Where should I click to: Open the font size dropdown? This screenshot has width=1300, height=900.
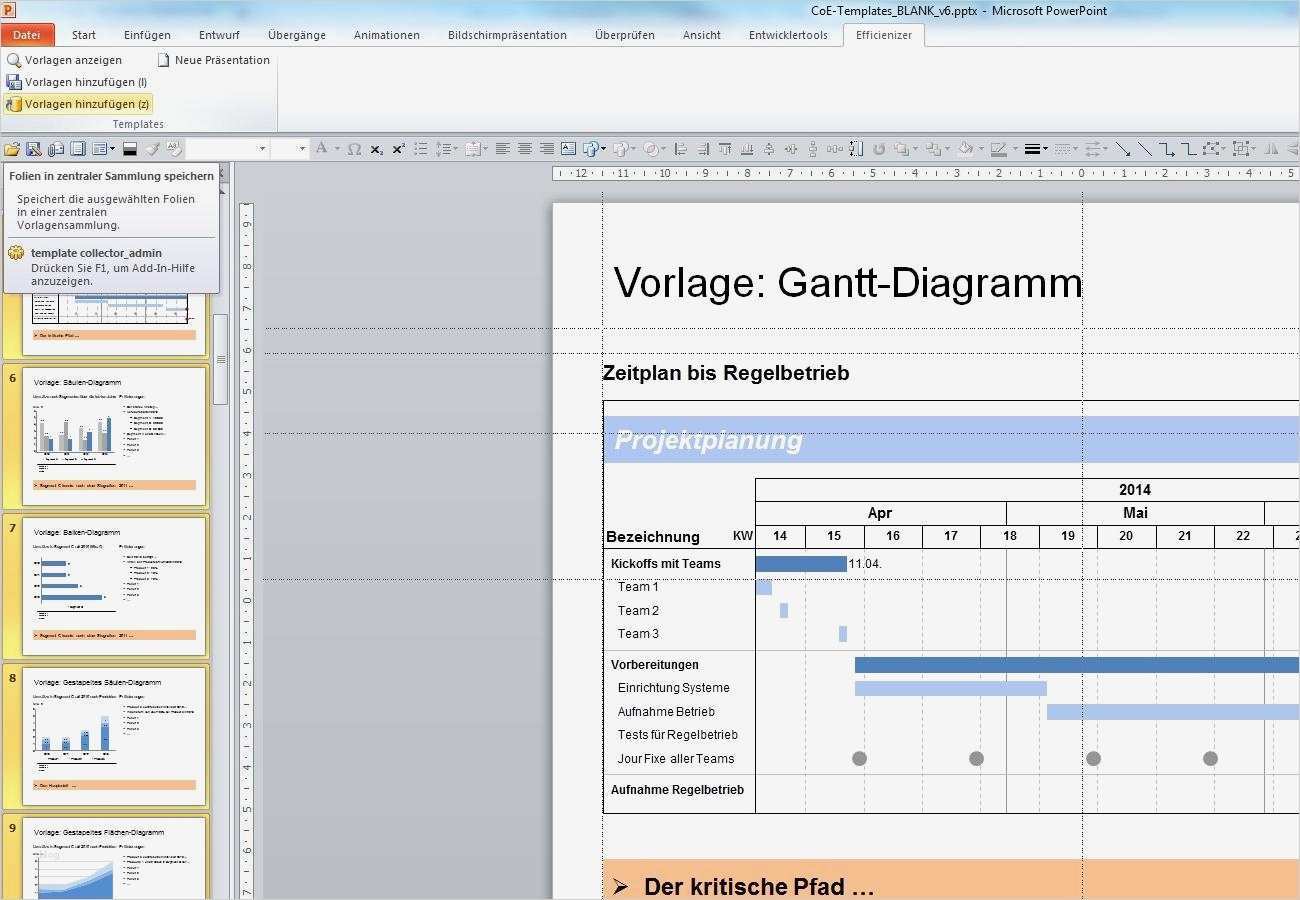pyautogui.click(x=302, y=149)
